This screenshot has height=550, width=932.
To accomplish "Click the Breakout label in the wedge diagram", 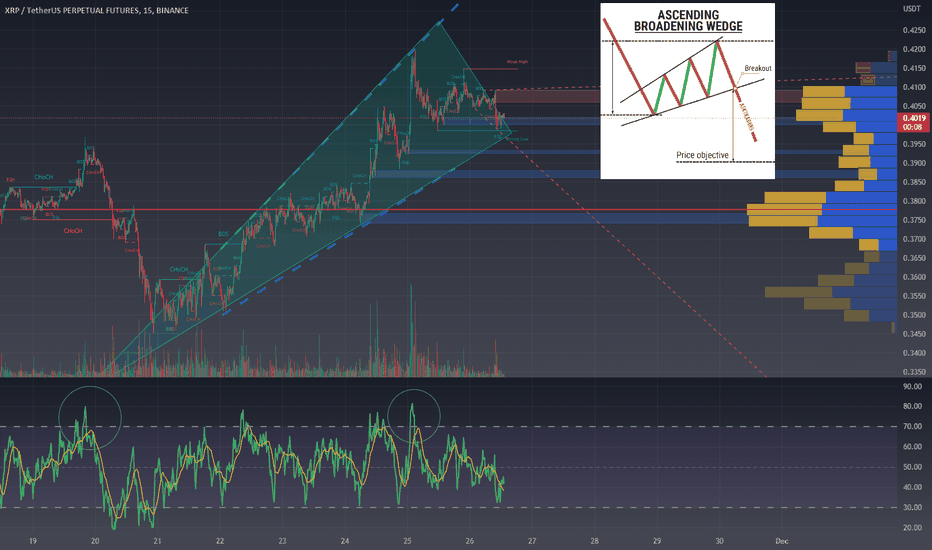I will (758, 68).
